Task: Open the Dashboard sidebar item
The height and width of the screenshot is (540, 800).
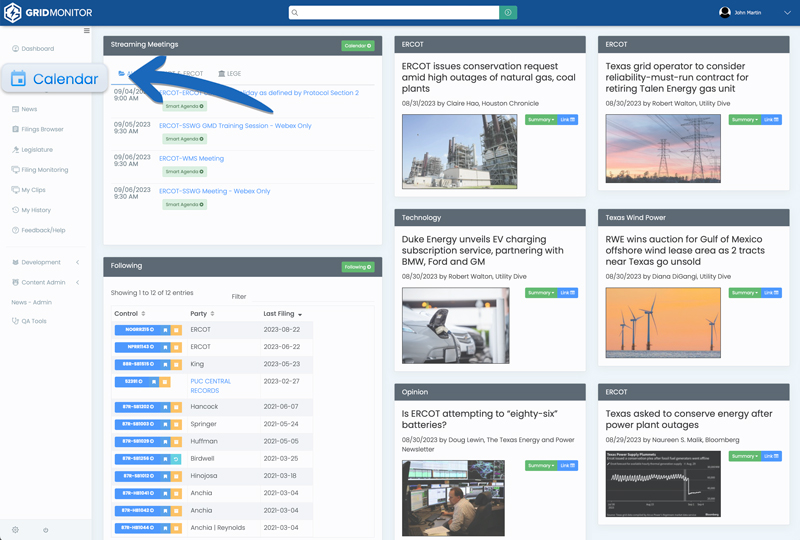Action: [33, 49]
